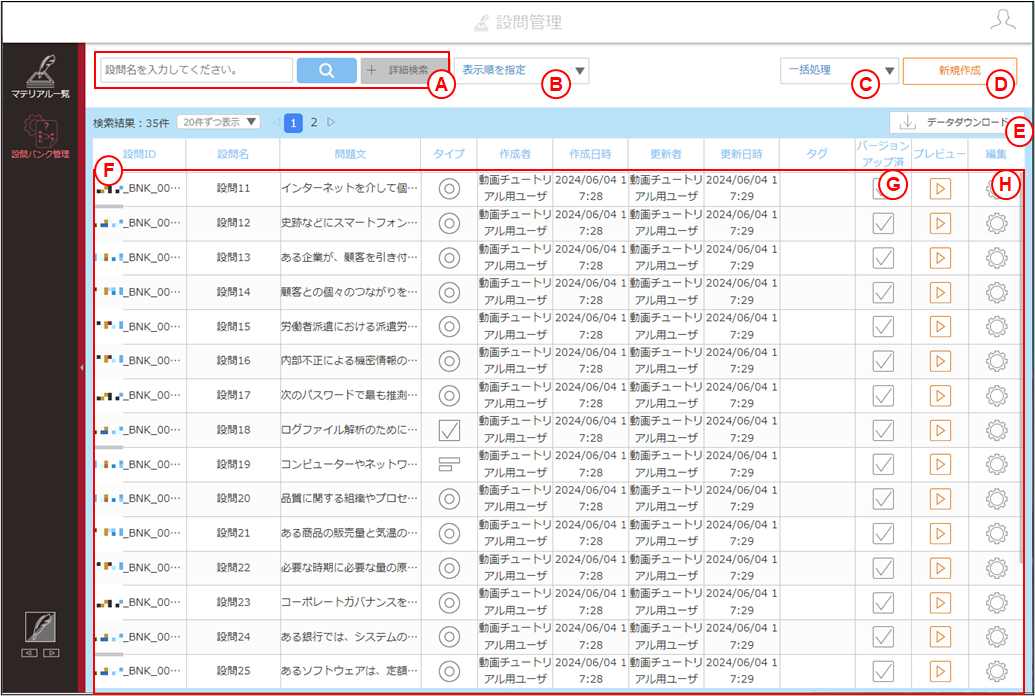Open edit gear for 設問21
The height and width of the screenshot is (696, 1035).
[996, 533]
